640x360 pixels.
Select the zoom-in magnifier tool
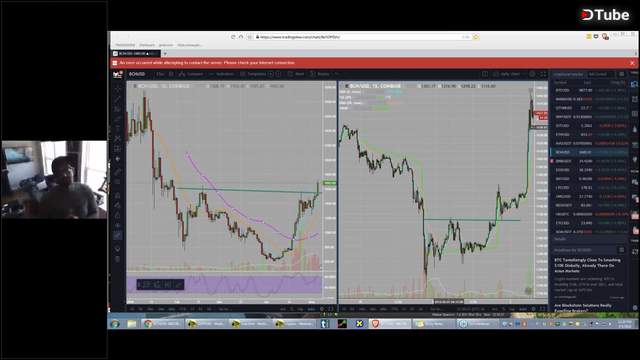pyautogui.click(x=118, y=182)
